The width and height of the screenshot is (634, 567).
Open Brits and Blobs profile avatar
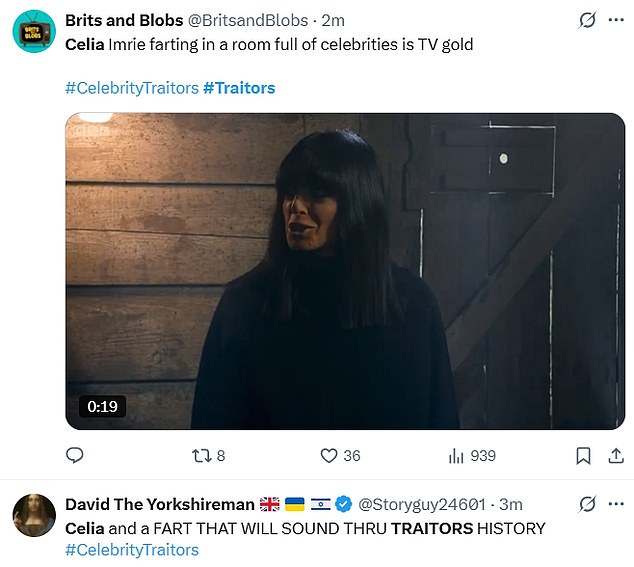(x=33, y=32)
